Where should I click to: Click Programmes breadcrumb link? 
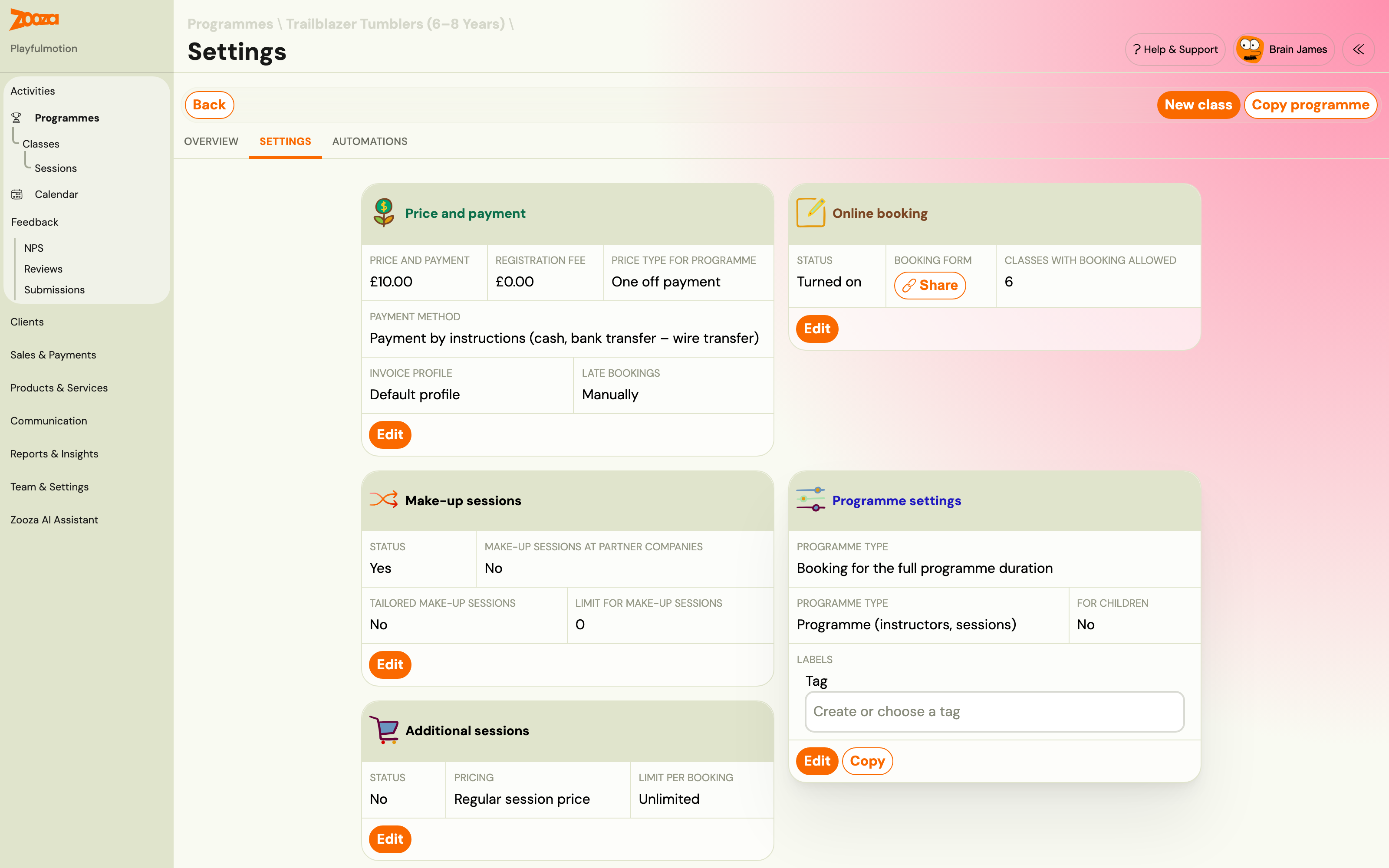[x=230, y=24]
